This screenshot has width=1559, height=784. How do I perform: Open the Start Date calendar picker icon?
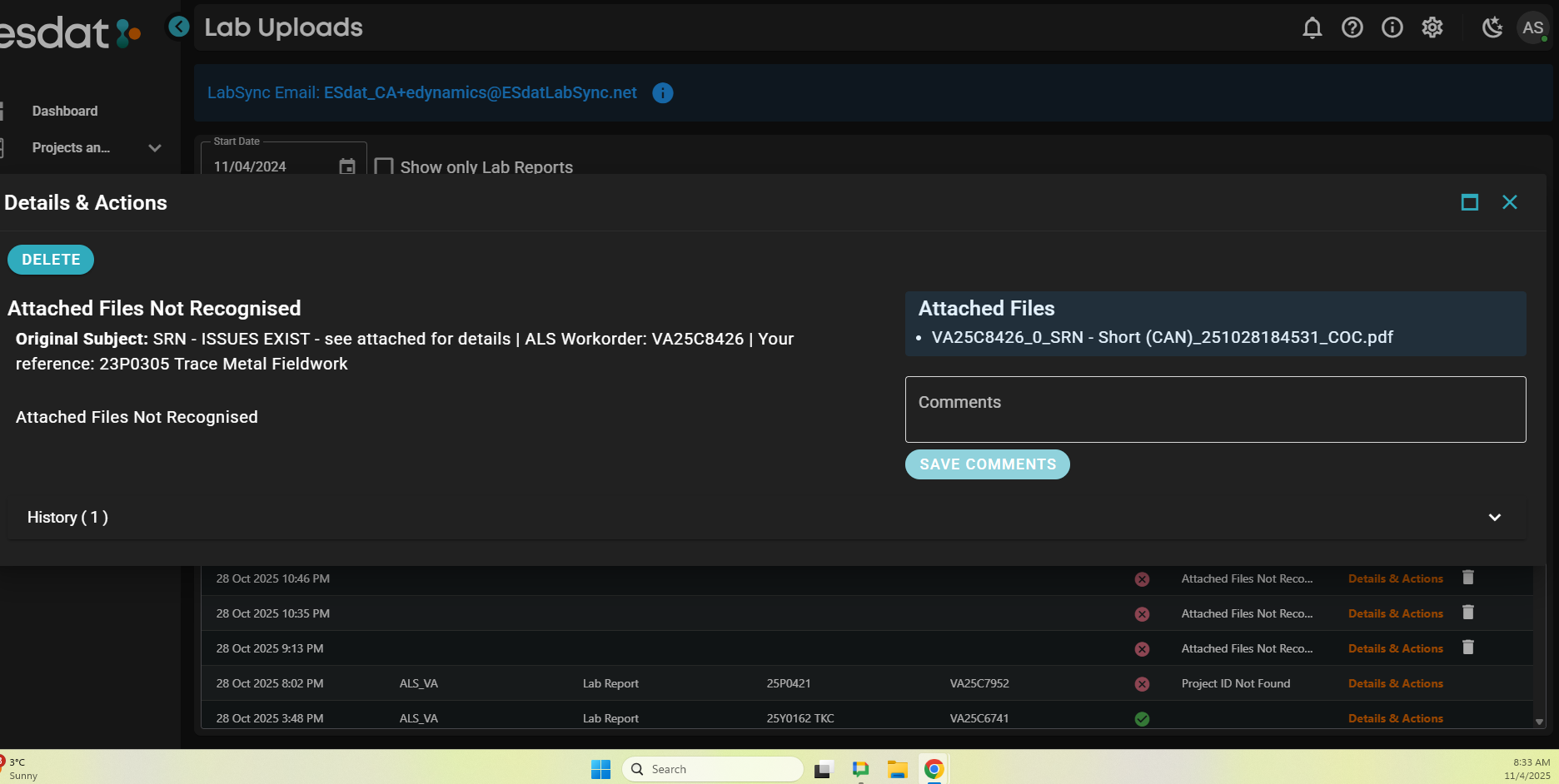pos(347,166)
